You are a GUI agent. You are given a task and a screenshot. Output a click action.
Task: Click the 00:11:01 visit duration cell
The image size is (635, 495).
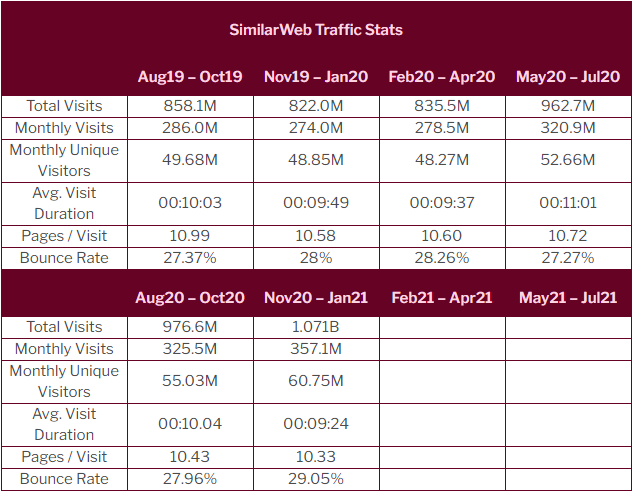(567, 203)
